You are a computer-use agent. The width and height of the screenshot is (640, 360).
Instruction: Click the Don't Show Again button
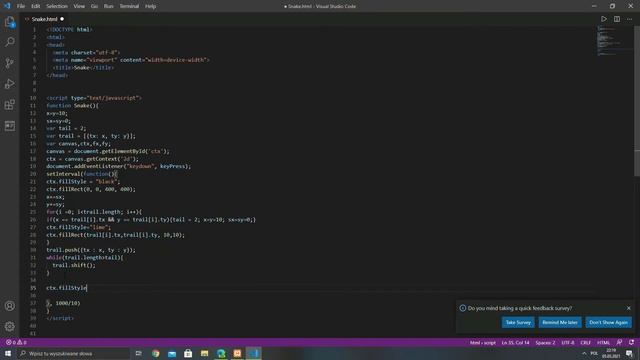click(x=608, y=322)
